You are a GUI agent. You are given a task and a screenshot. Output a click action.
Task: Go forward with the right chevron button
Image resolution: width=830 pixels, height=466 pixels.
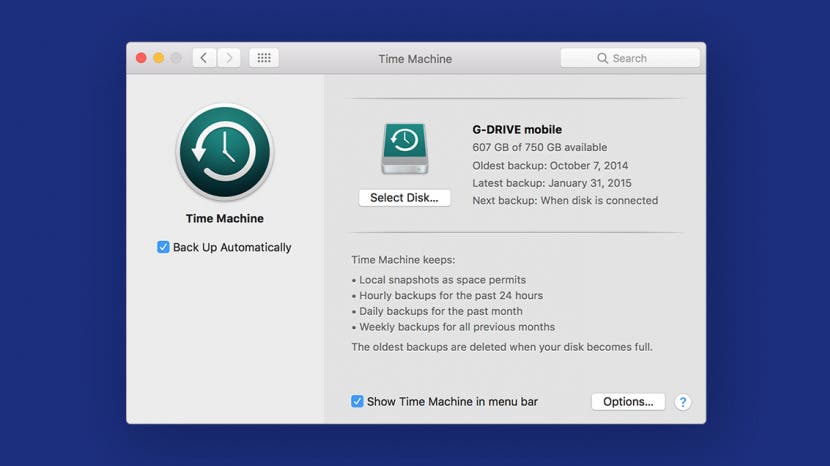229,58
